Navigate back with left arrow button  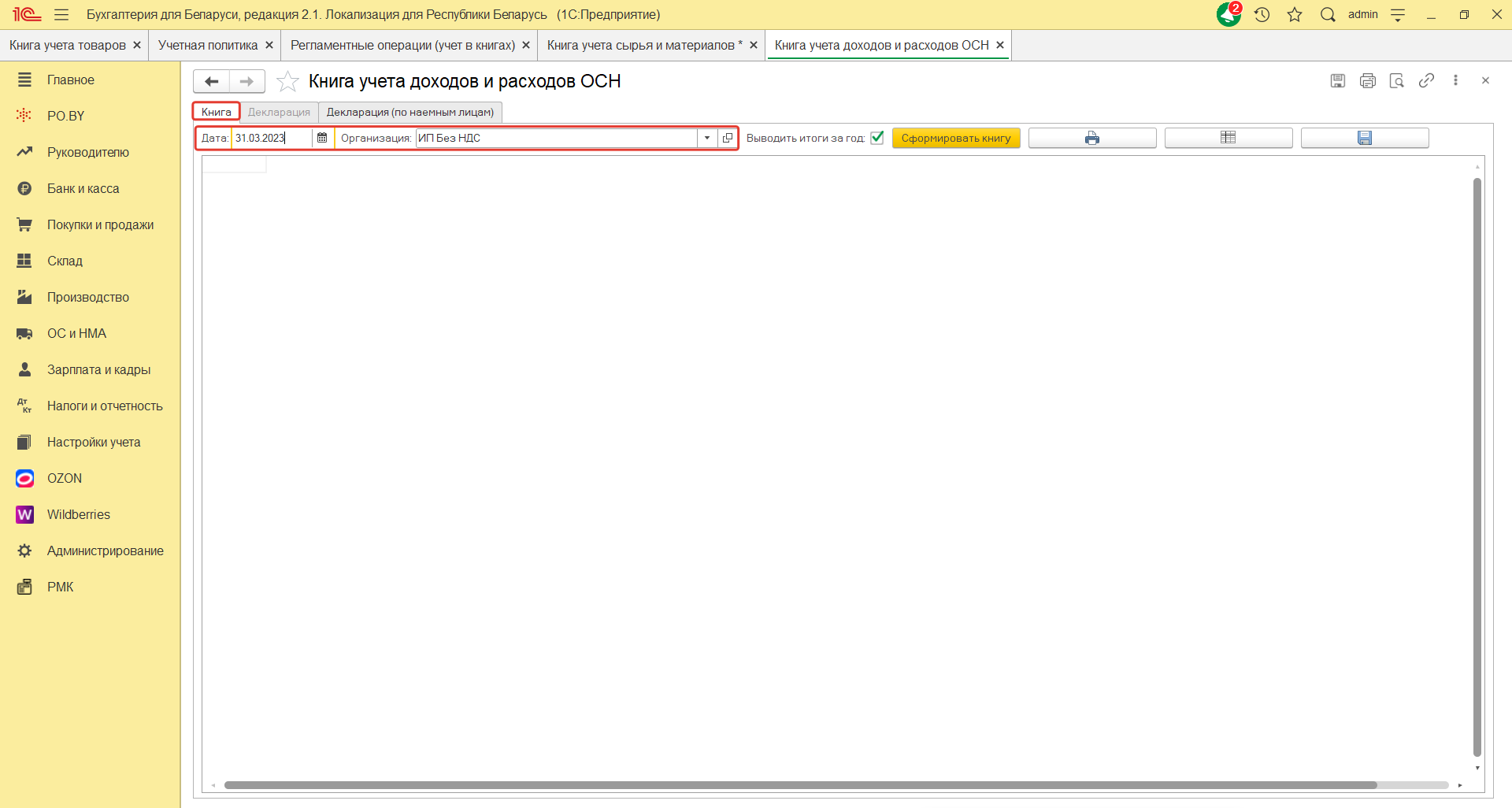click(211, 81)
